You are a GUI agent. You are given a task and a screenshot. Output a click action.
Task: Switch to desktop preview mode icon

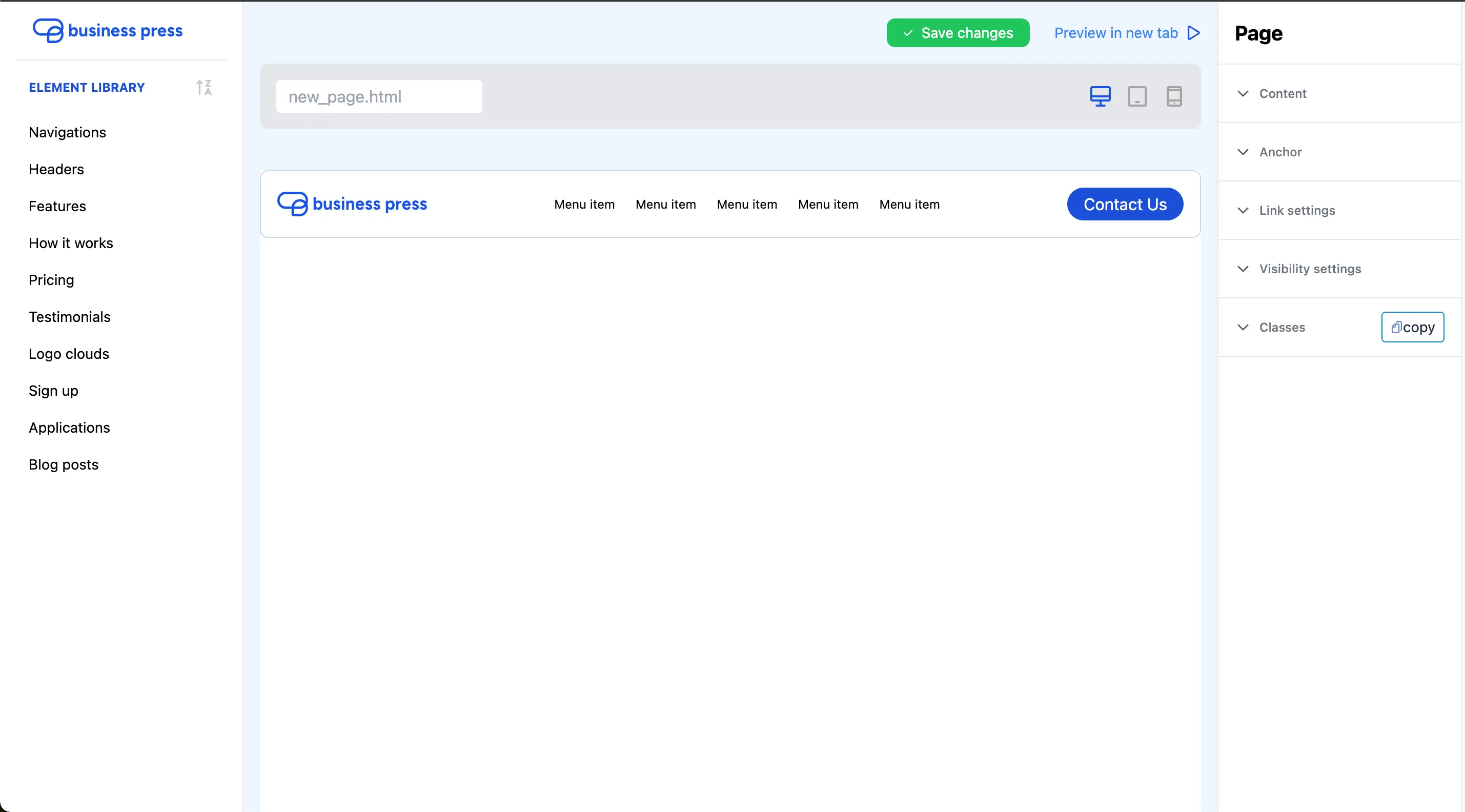1100,96
